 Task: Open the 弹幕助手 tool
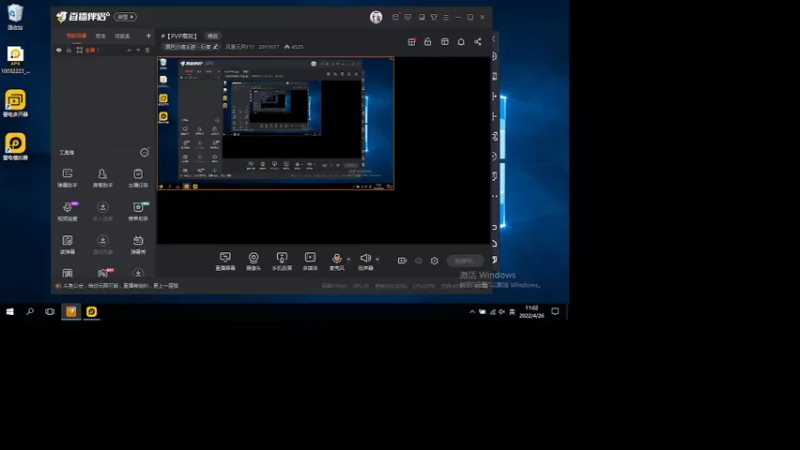(67, 178)
